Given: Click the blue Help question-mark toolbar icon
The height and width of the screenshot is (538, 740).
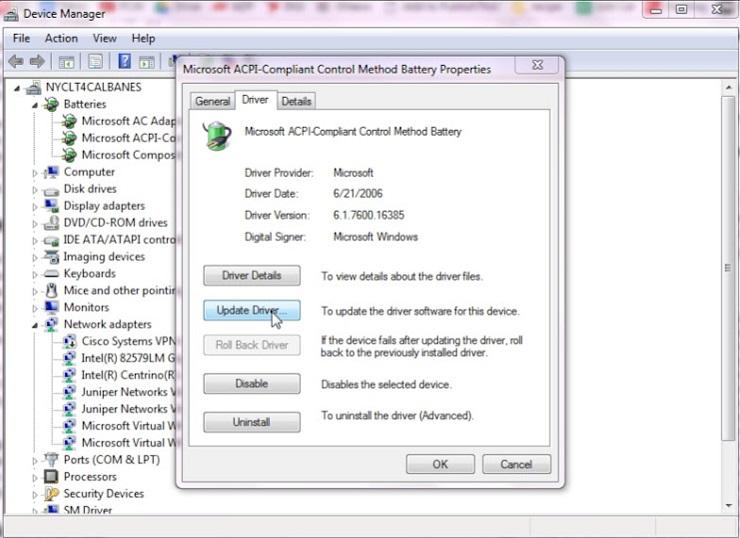Looking at the screenshot, I should click(x=125, y=61).
